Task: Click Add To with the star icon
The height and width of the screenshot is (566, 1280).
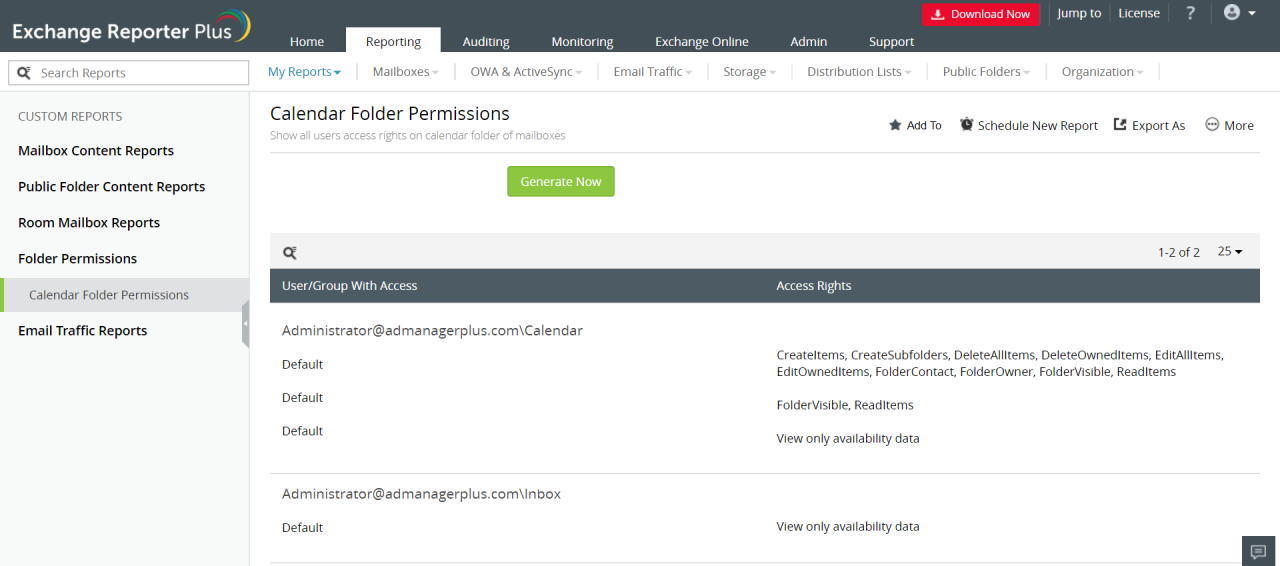Action: 915,125
